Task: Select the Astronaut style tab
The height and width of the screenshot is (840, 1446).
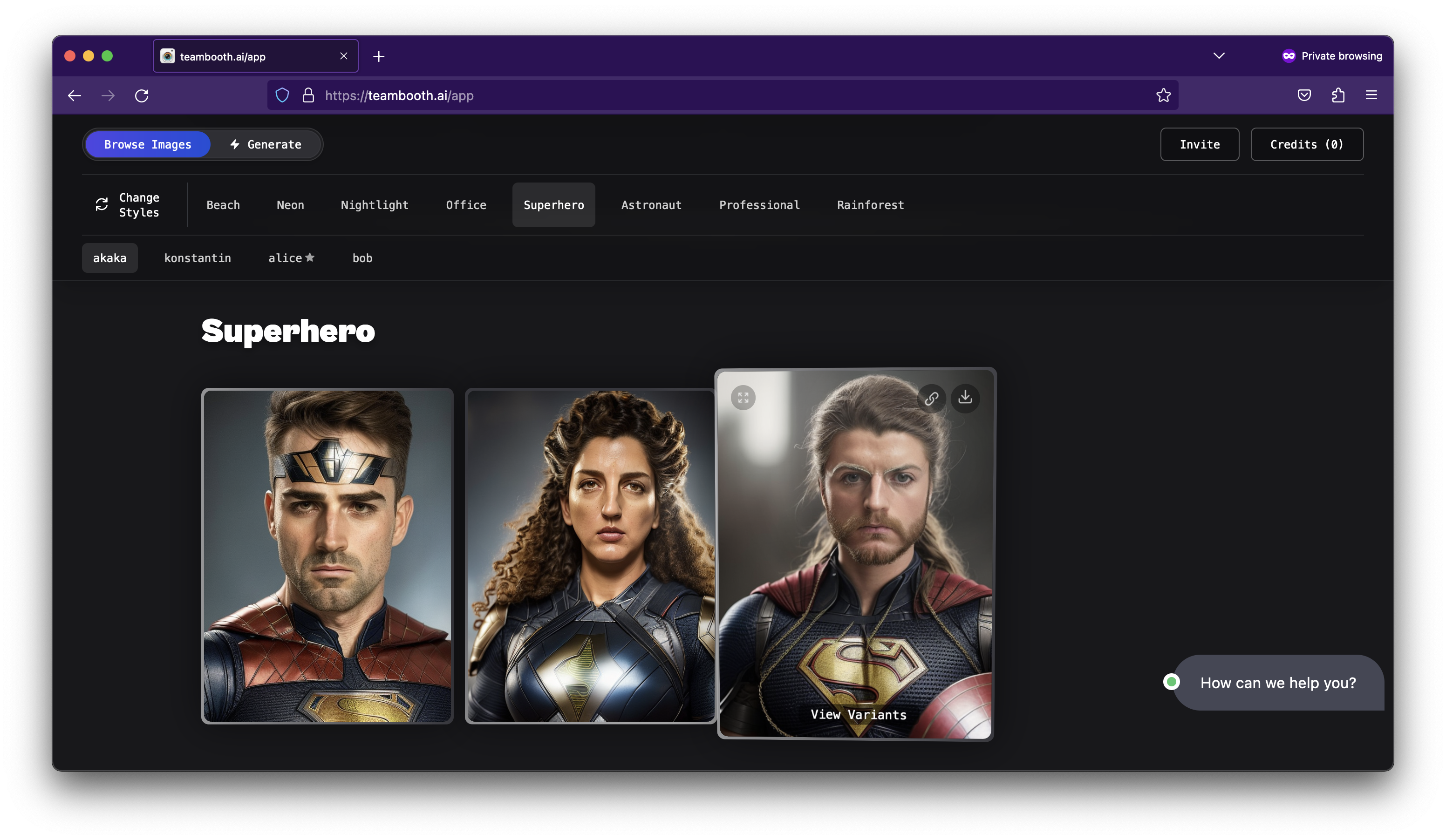Action: pyautogui.click(x=651, y=205)
